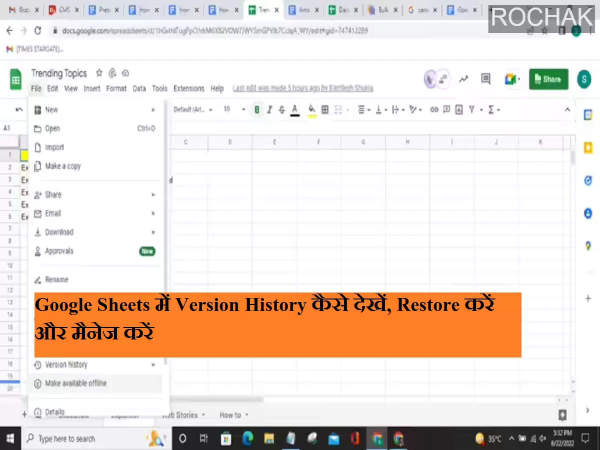Click the last edit history link

(x=301, y=88)
